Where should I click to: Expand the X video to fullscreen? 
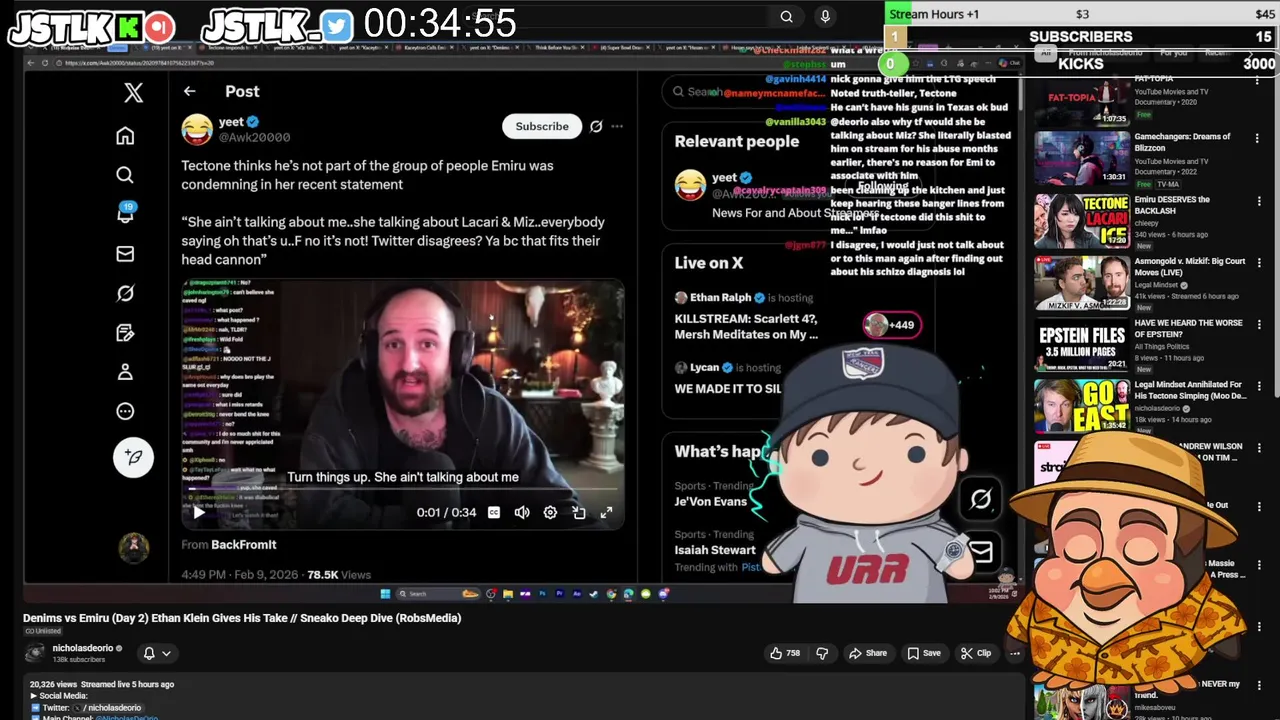pos(606,512)
